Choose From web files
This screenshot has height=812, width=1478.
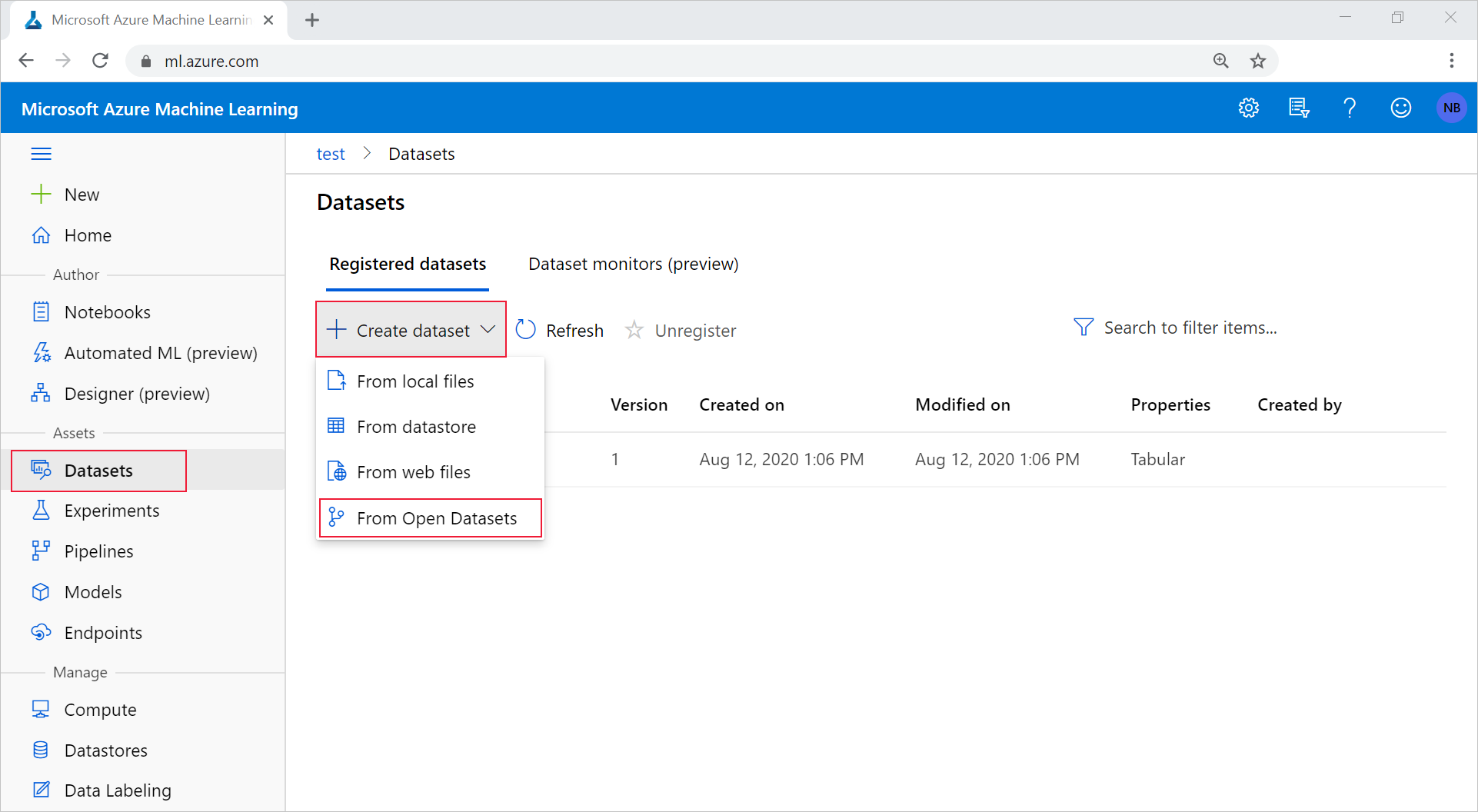(x=430, y=472)
